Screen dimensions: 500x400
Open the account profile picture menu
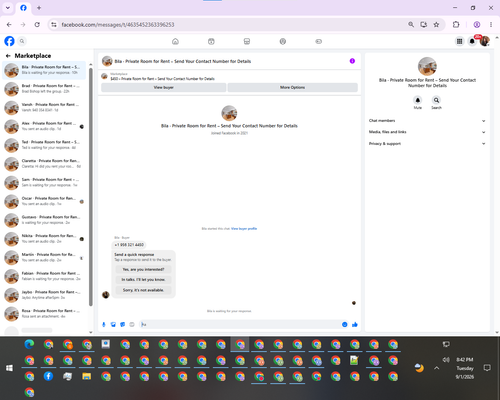[x=485, y=41]
